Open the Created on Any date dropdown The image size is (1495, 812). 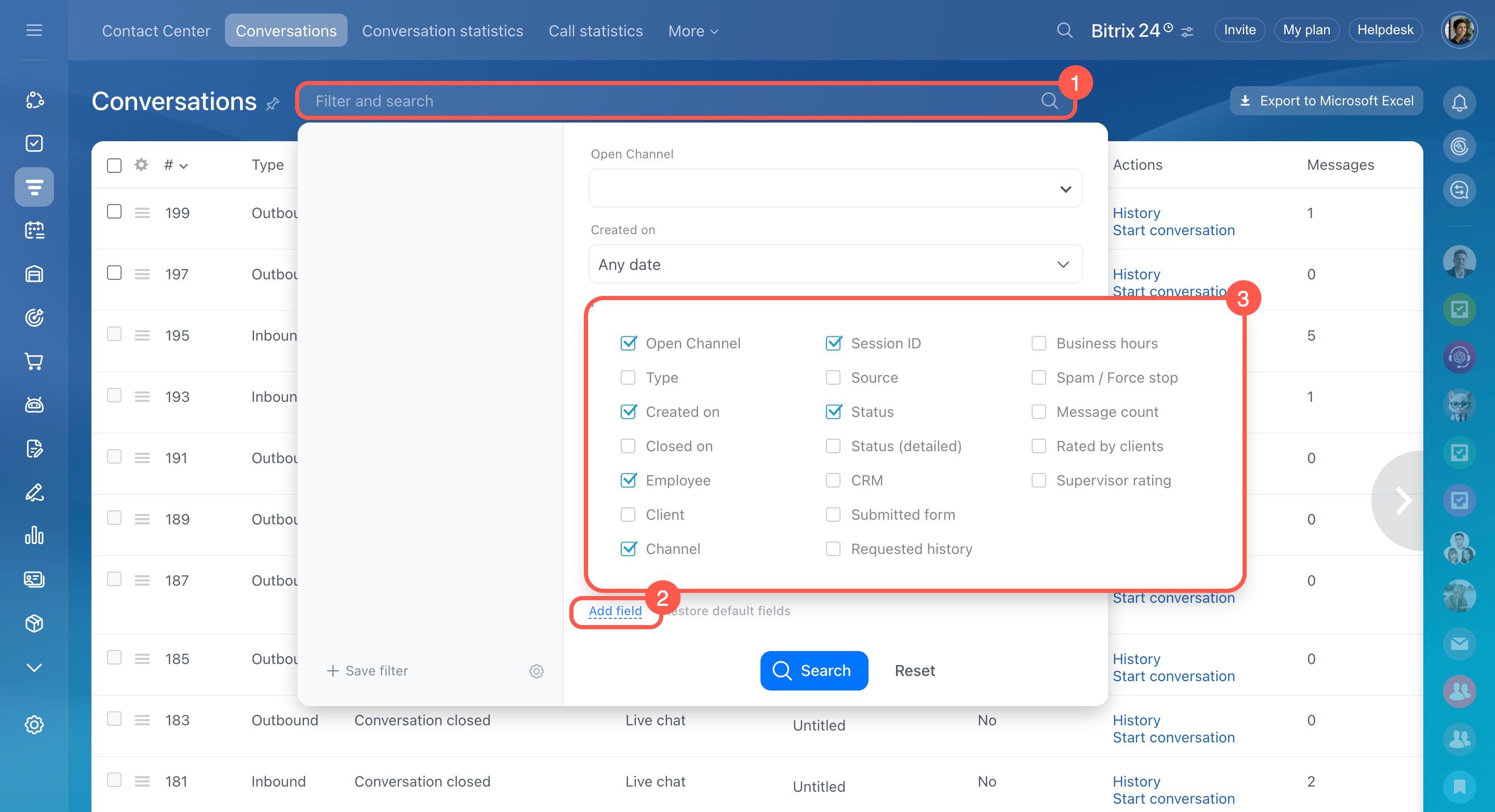835,264
